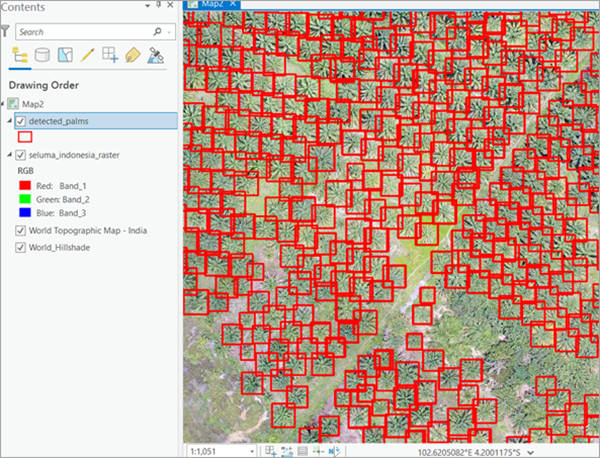The image size is (600, 458).
Task: Choose List By Labeling tag icon
Action: pos(132,55)
